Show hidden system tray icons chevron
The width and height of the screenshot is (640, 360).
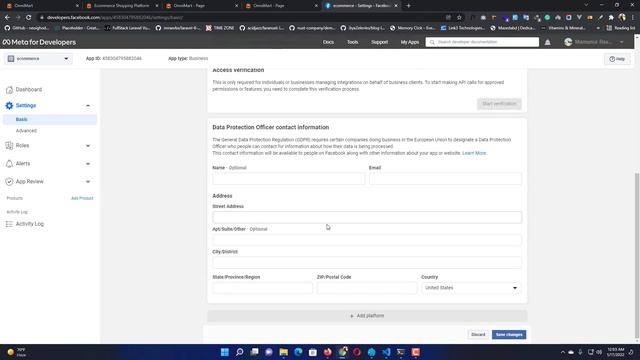point(562,352)
